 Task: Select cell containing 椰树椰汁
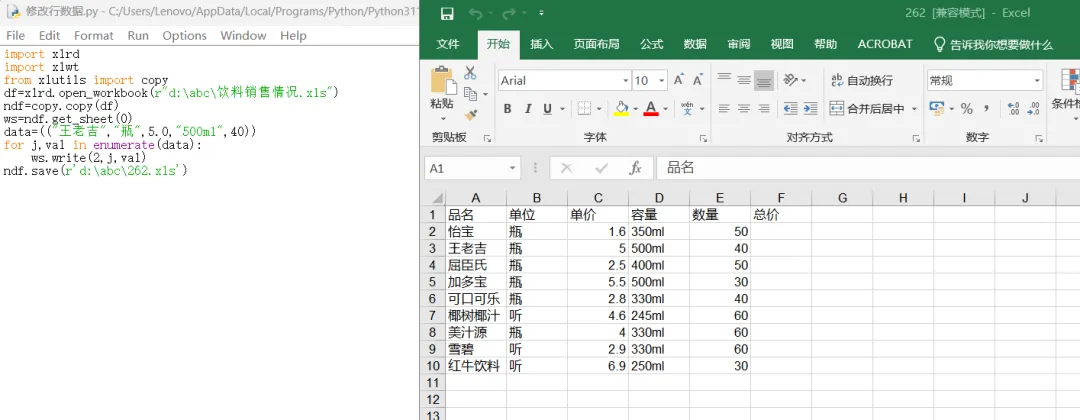476,316
